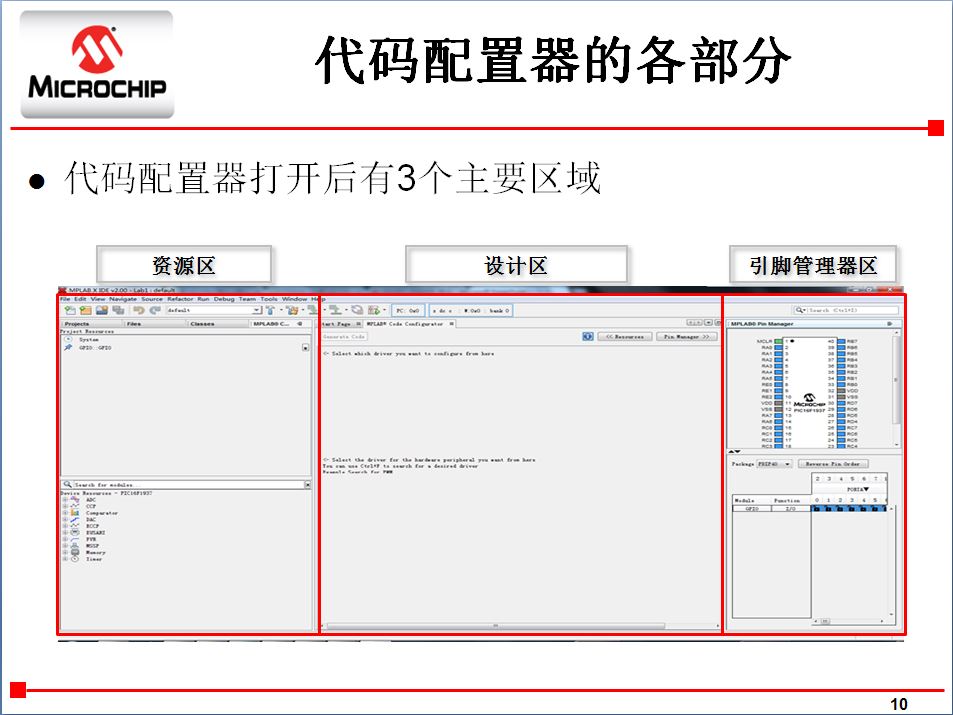The image size is (953, 715).
Task: Expand the FVR tree node
Action: [x=65, y=539]
